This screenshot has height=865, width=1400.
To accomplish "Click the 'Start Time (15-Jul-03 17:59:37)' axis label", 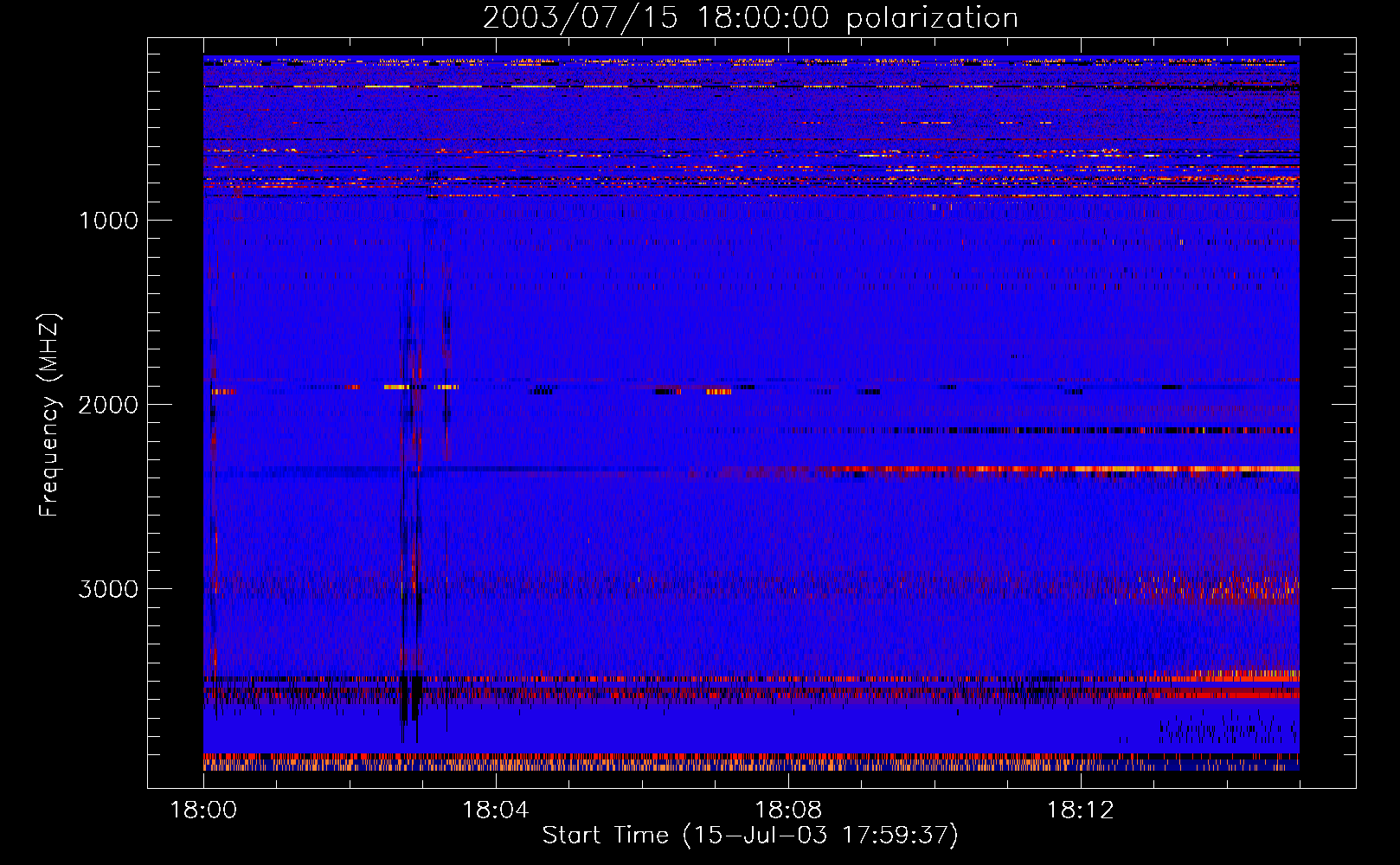I will click(750, 836).
